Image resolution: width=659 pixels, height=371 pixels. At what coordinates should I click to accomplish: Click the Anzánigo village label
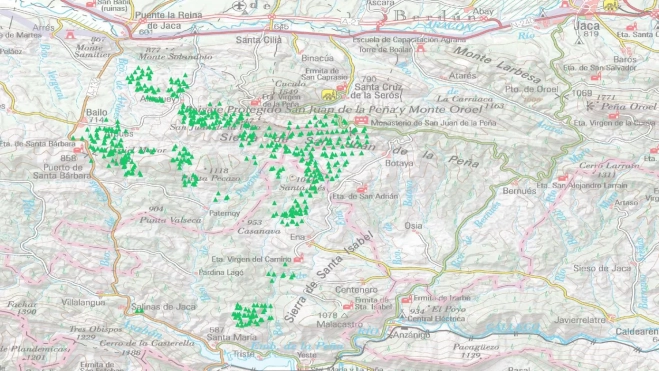411,335
